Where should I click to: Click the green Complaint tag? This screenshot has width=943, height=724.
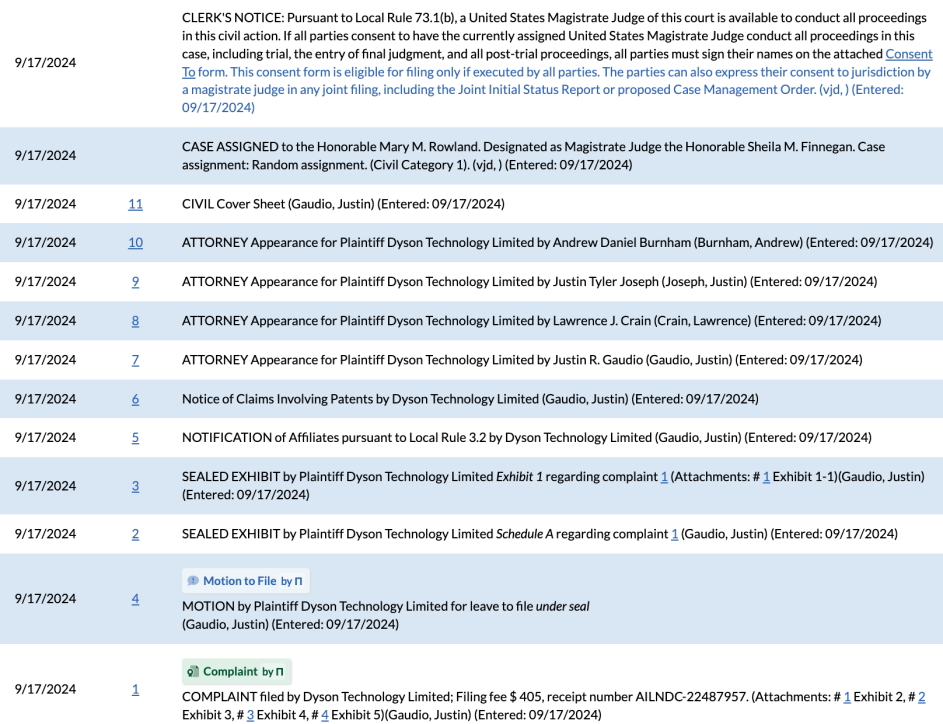(x=237, y=671)
